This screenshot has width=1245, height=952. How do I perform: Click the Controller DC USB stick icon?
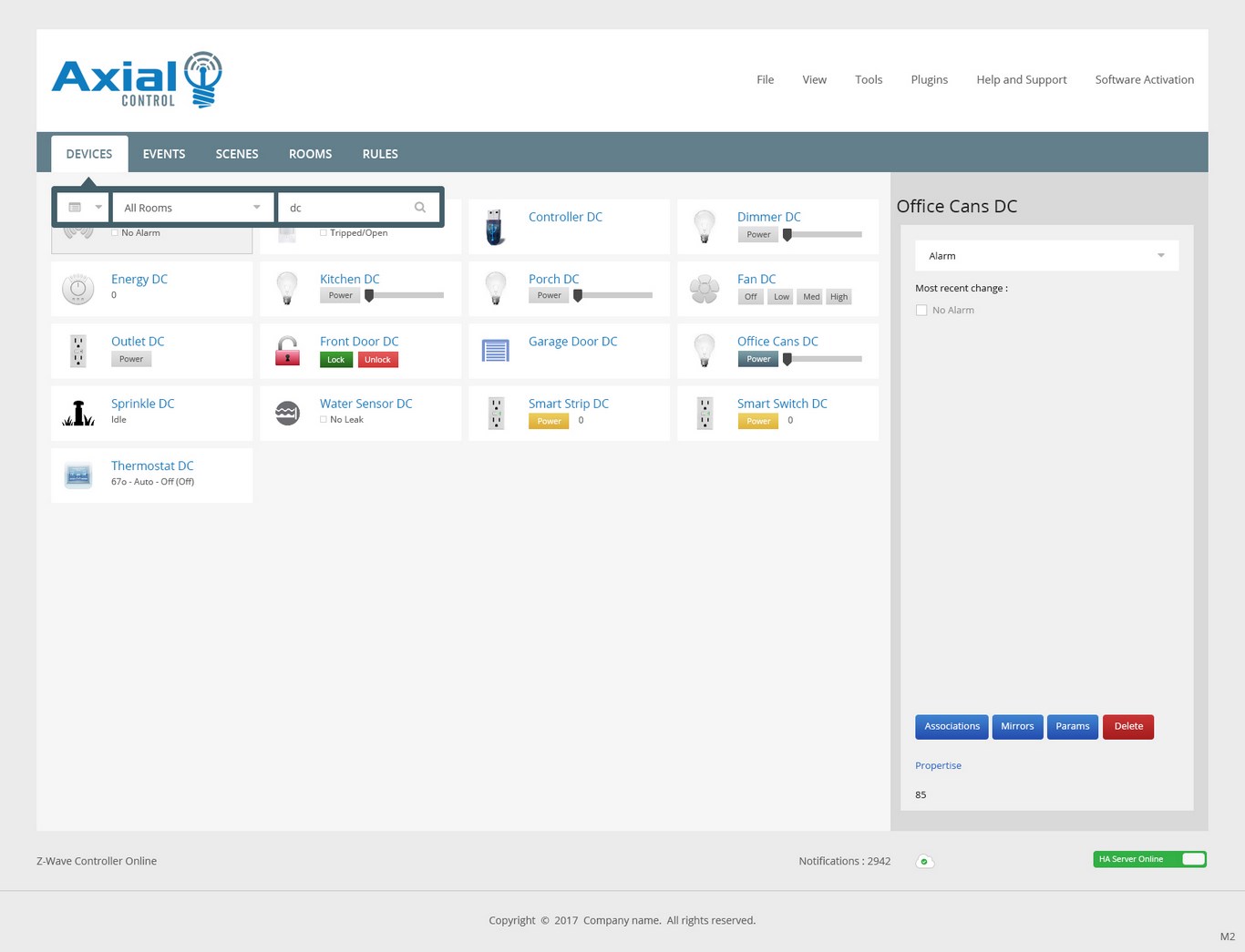click(x=495, y=227)
